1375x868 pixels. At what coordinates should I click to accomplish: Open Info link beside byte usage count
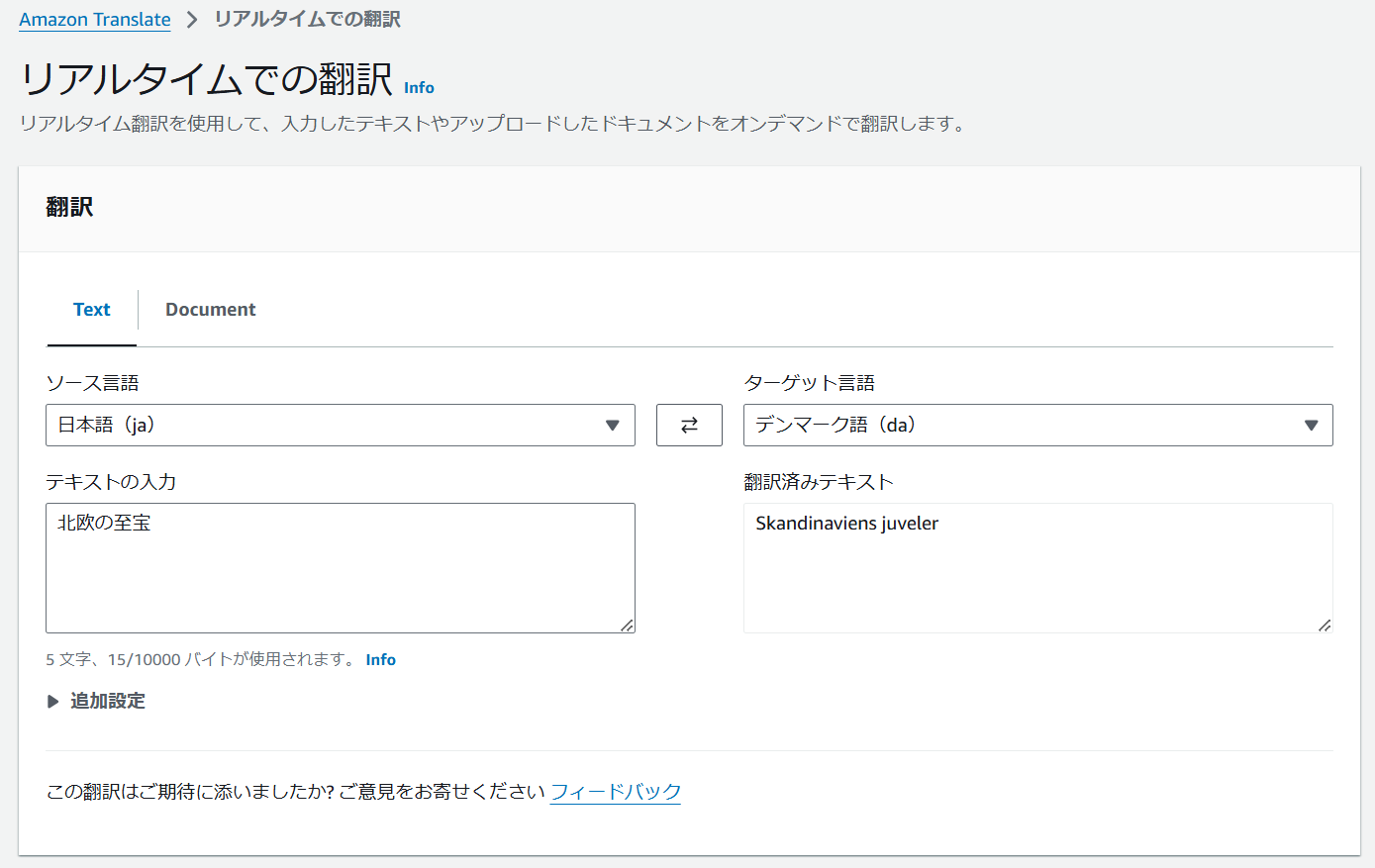click(380, 659)
